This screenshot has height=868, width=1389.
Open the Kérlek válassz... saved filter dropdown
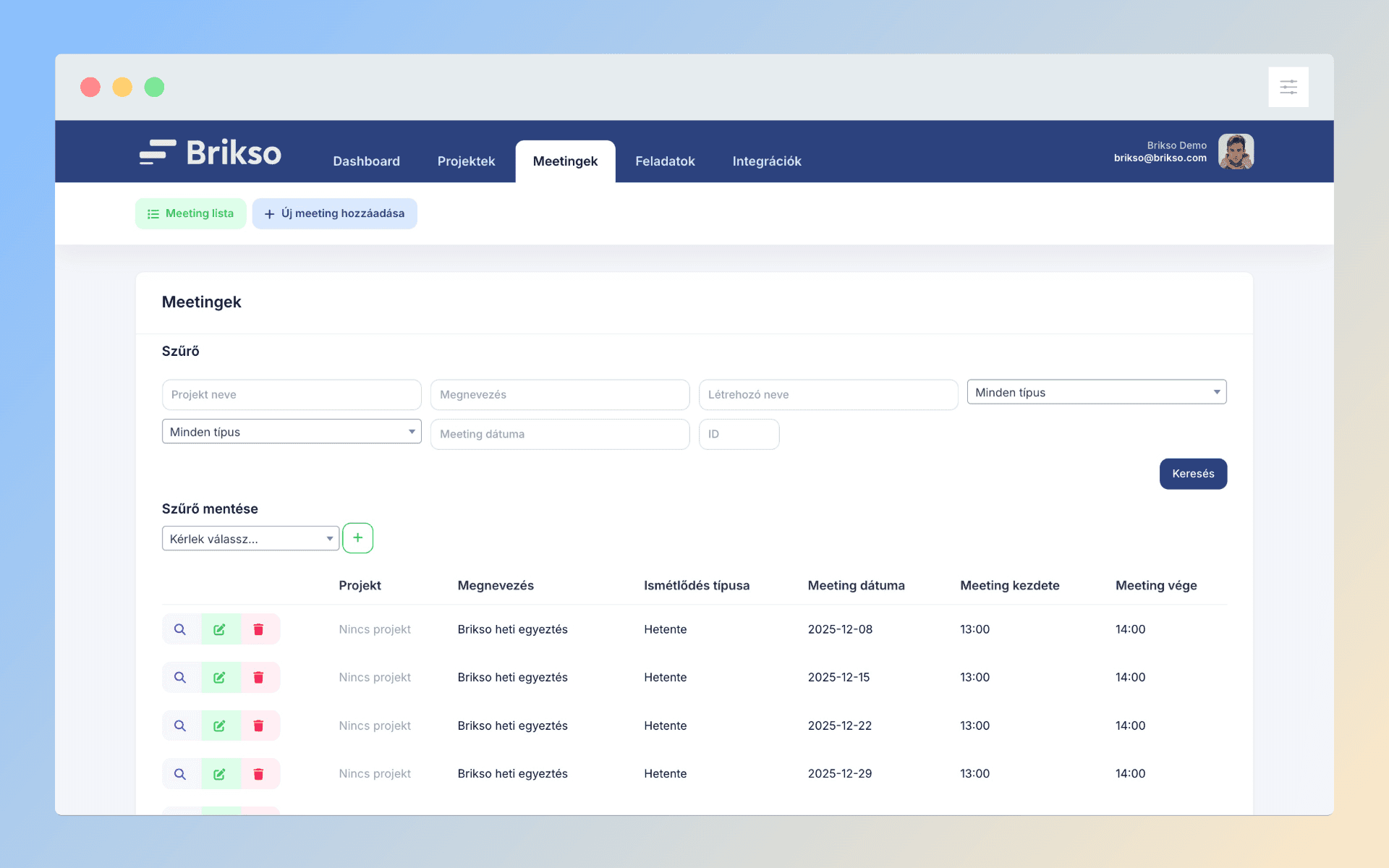click(250, 539)
